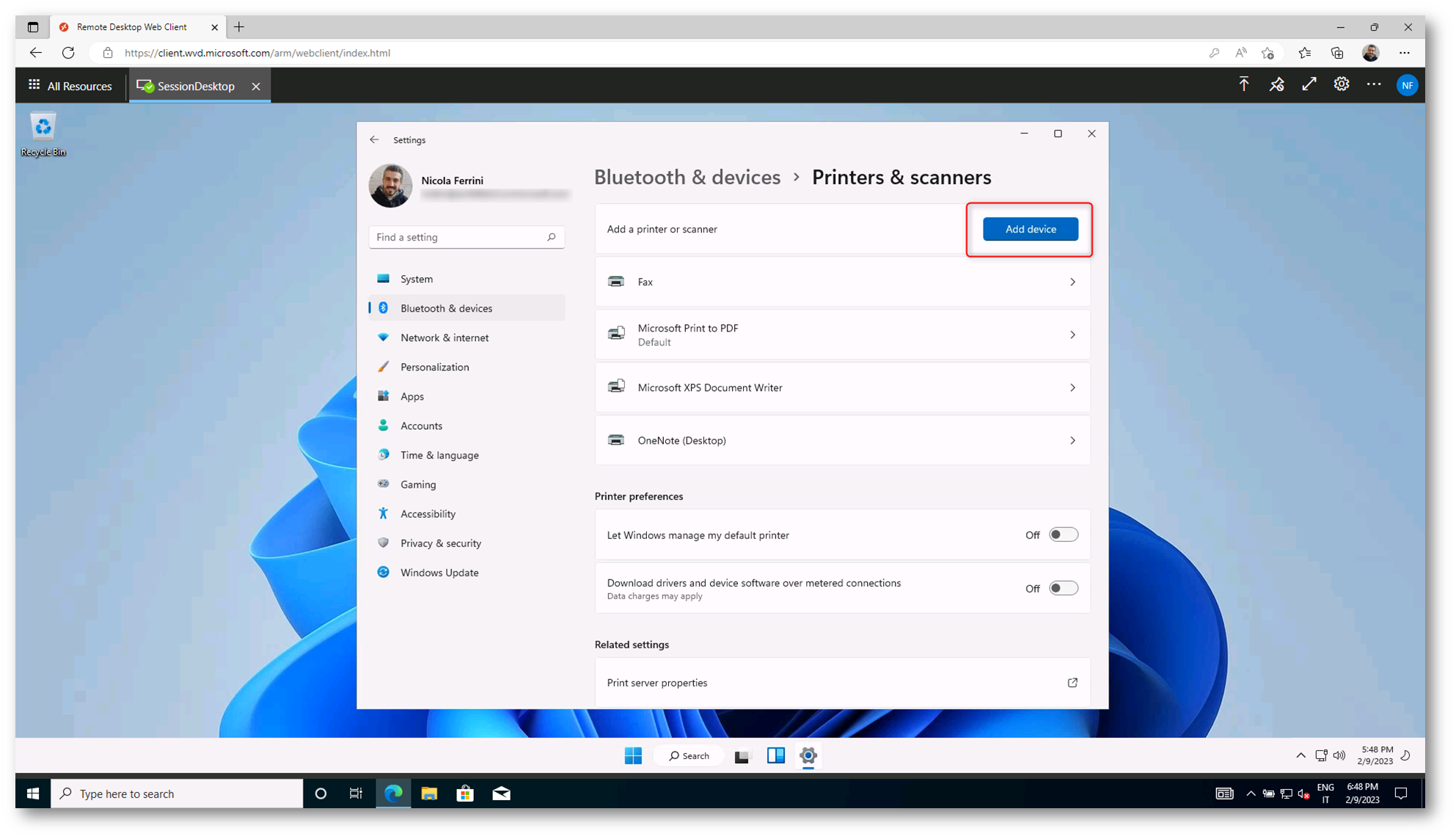
Task: Click the Type here to search box
Action: (x=177, y=794)
